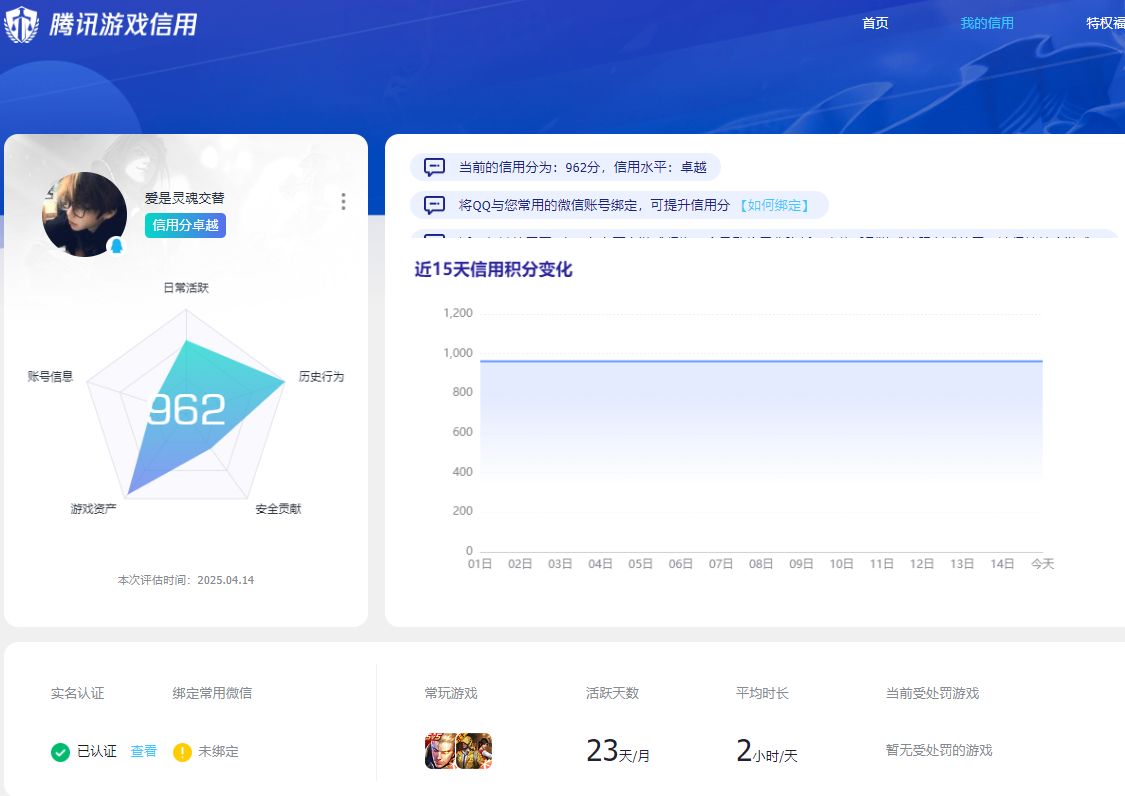The width and height of the screenshot is (1125, 796).
Task: Select the 我的信用 navigation tab
Action: click(987, 23)
